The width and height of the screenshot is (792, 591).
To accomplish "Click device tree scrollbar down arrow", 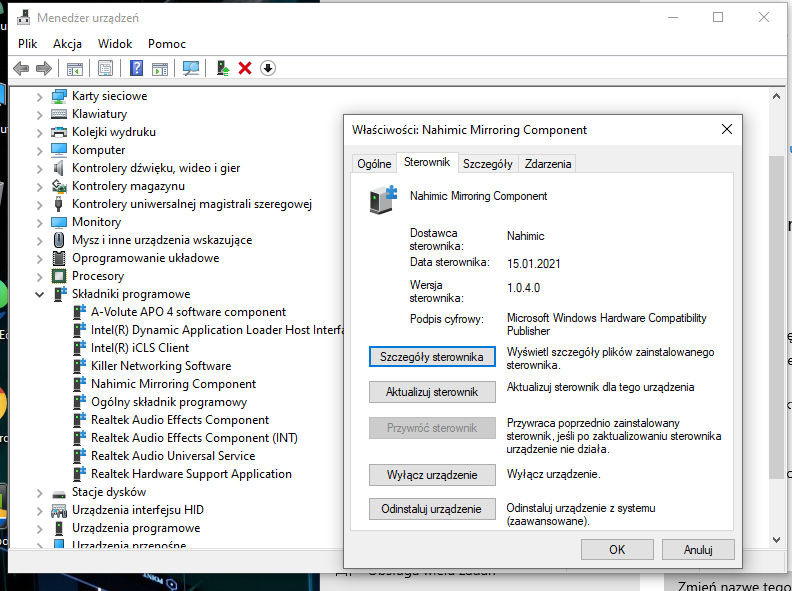I will 776,540.
